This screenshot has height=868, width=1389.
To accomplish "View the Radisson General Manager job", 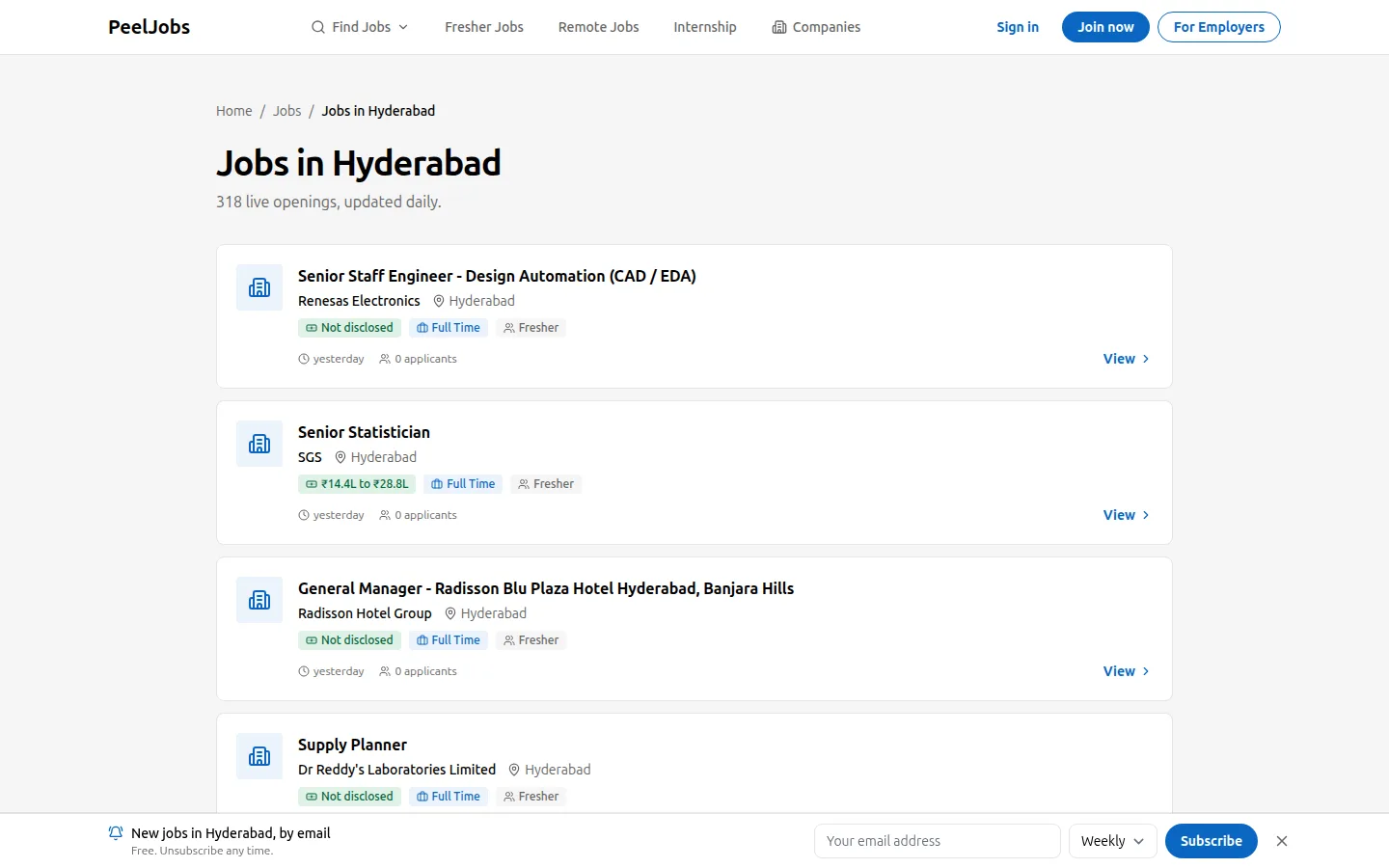I will (x=1127, y=671).
